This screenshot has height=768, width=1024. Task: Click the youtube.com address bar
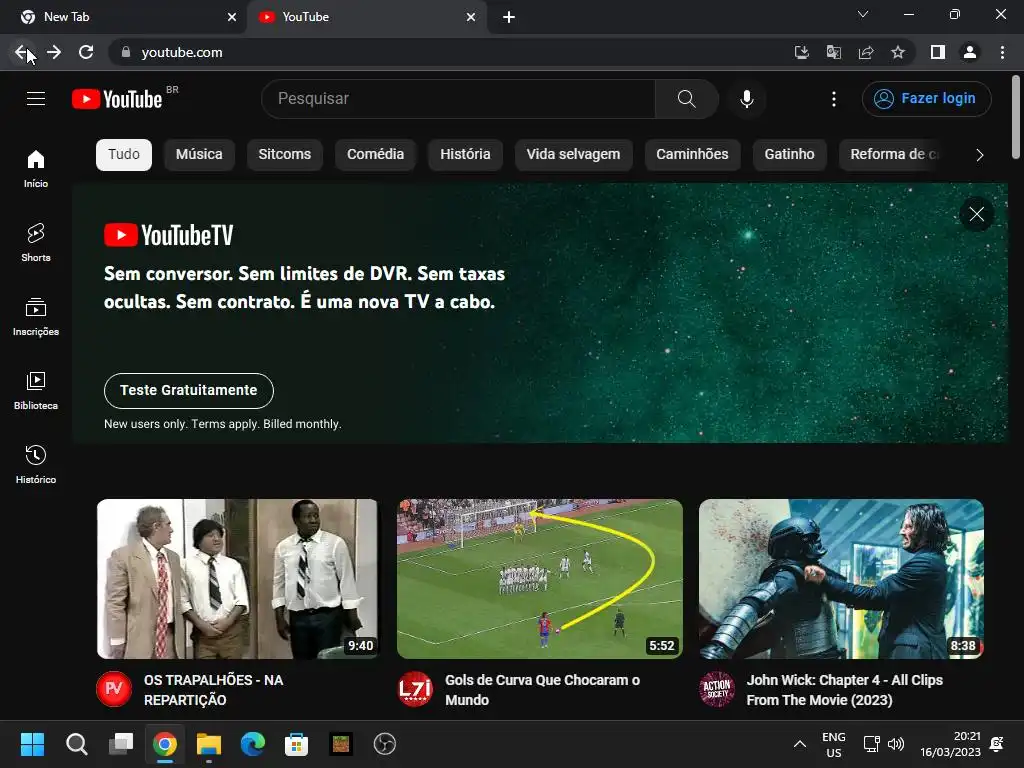coord(451,52)
